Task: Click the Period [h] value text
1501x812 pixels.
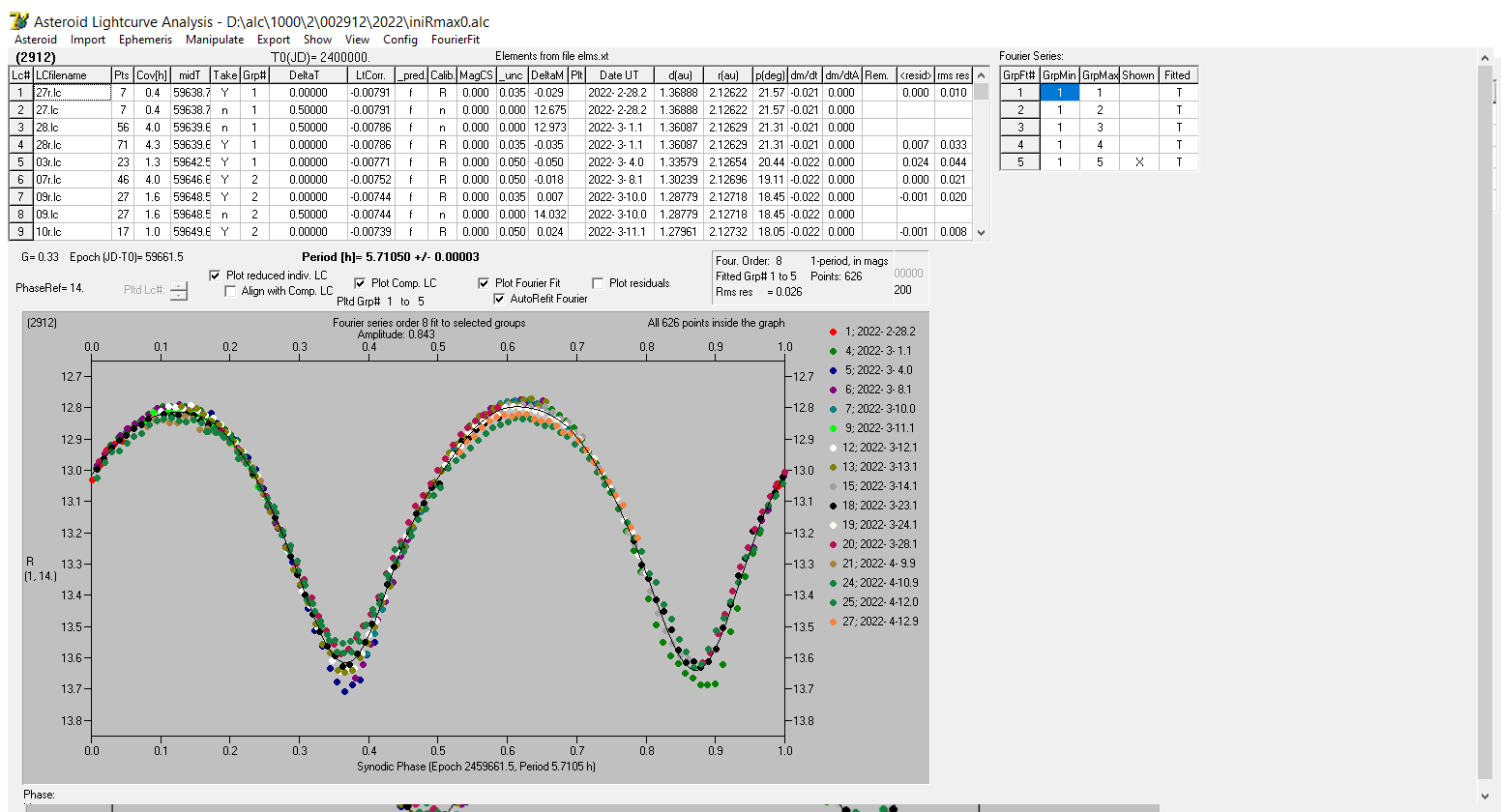Action: 391,257
